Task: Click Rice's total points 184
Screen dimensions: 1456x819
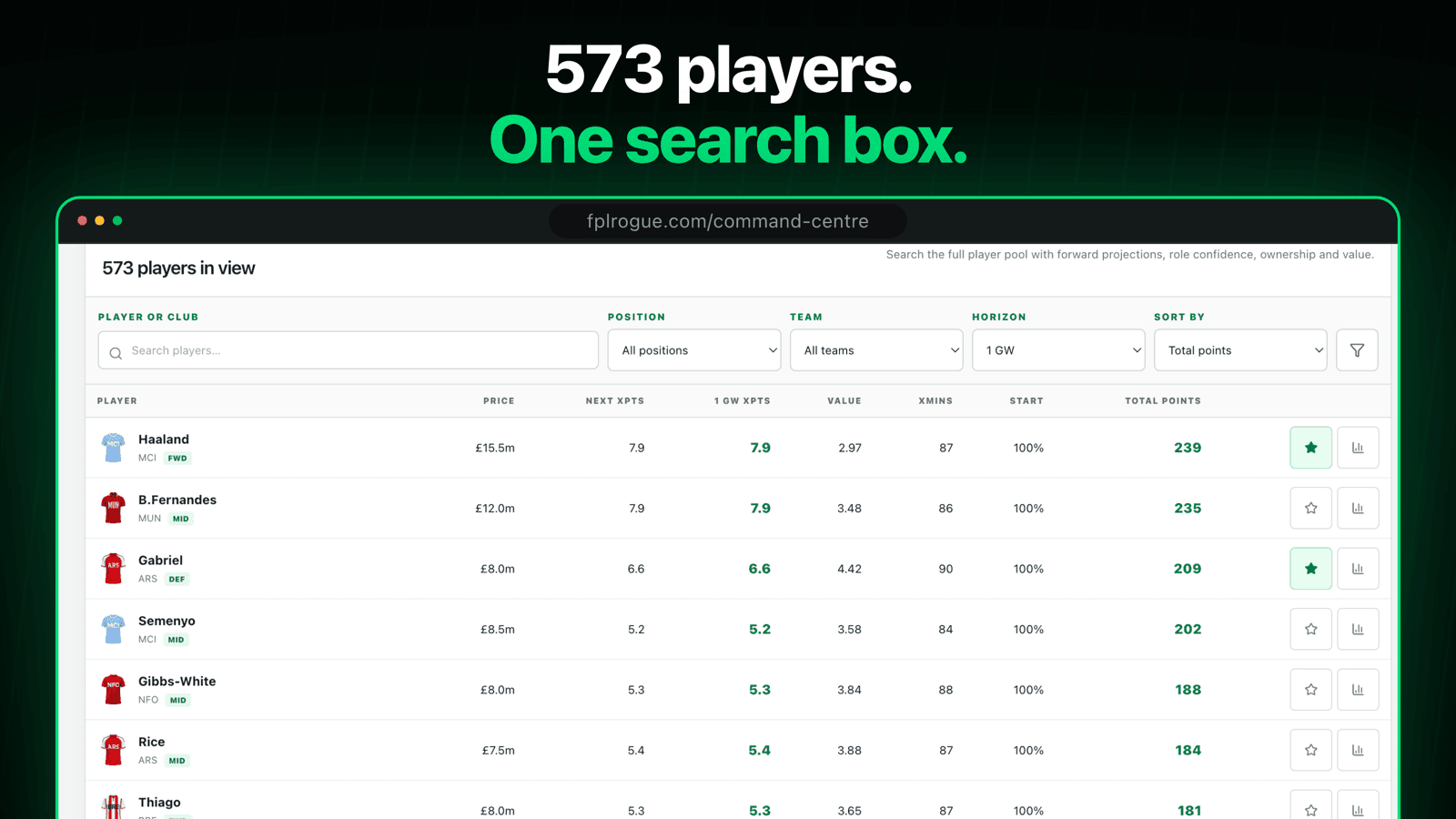Action: click(x=1188, y=751)
